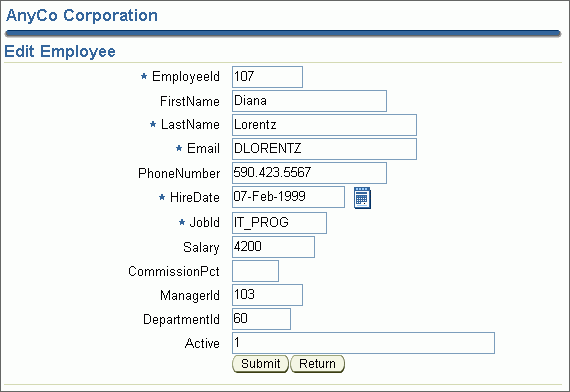Click the Submit button
570x392 pixels.
(x=260, y=364)
